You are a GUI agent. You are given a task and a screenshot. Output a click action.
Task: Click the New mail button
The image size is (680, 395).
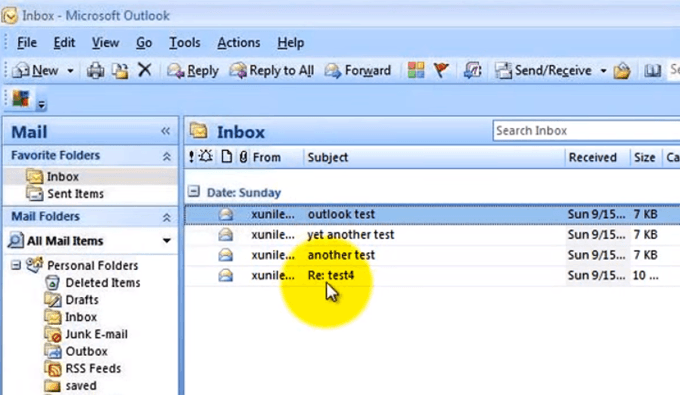pyautogui.click(x=36, y=70)
